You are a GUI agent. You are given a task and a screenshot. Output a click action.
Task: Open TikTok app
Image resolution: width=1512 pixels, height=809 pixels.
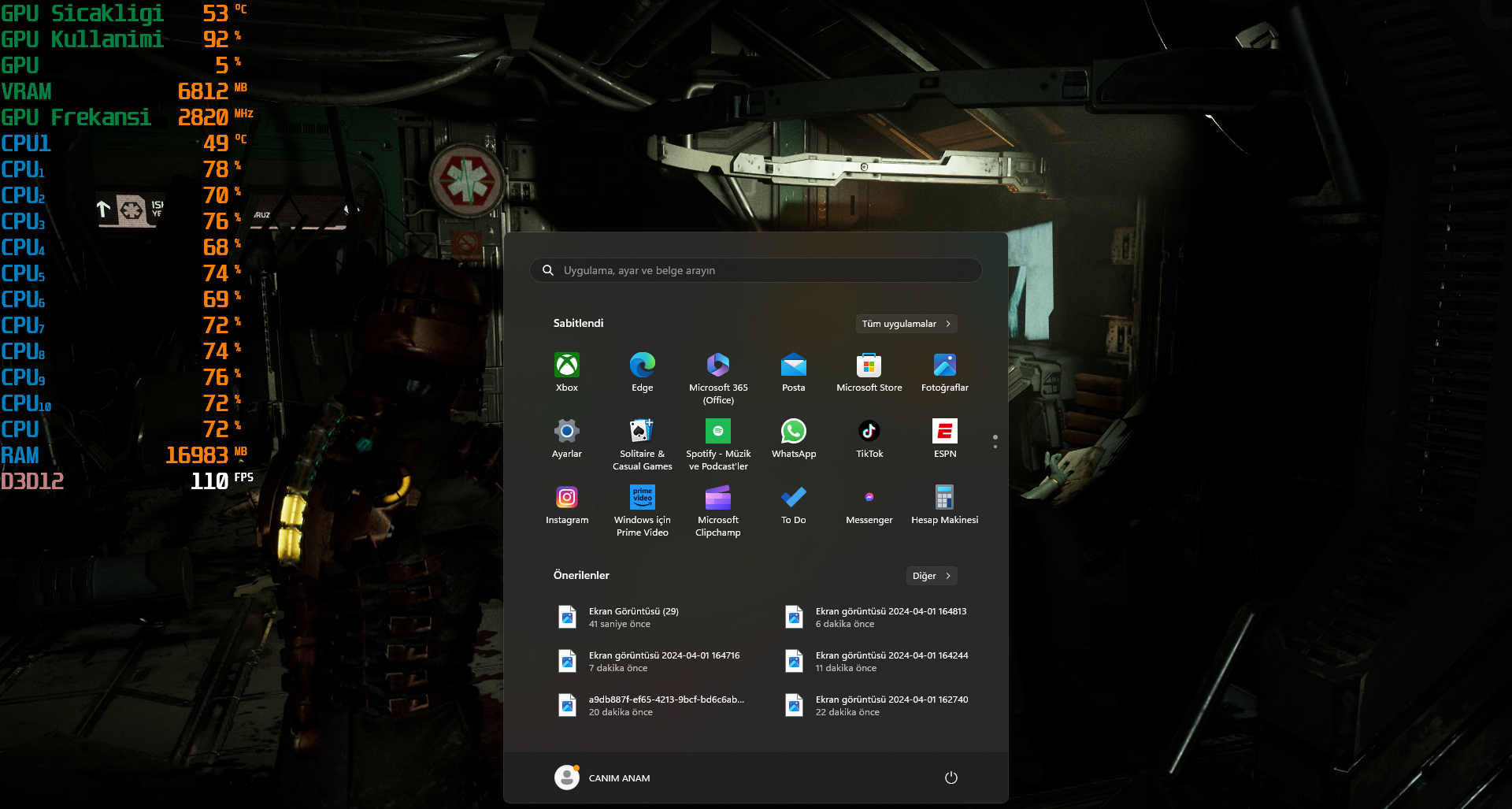[869, 439]
